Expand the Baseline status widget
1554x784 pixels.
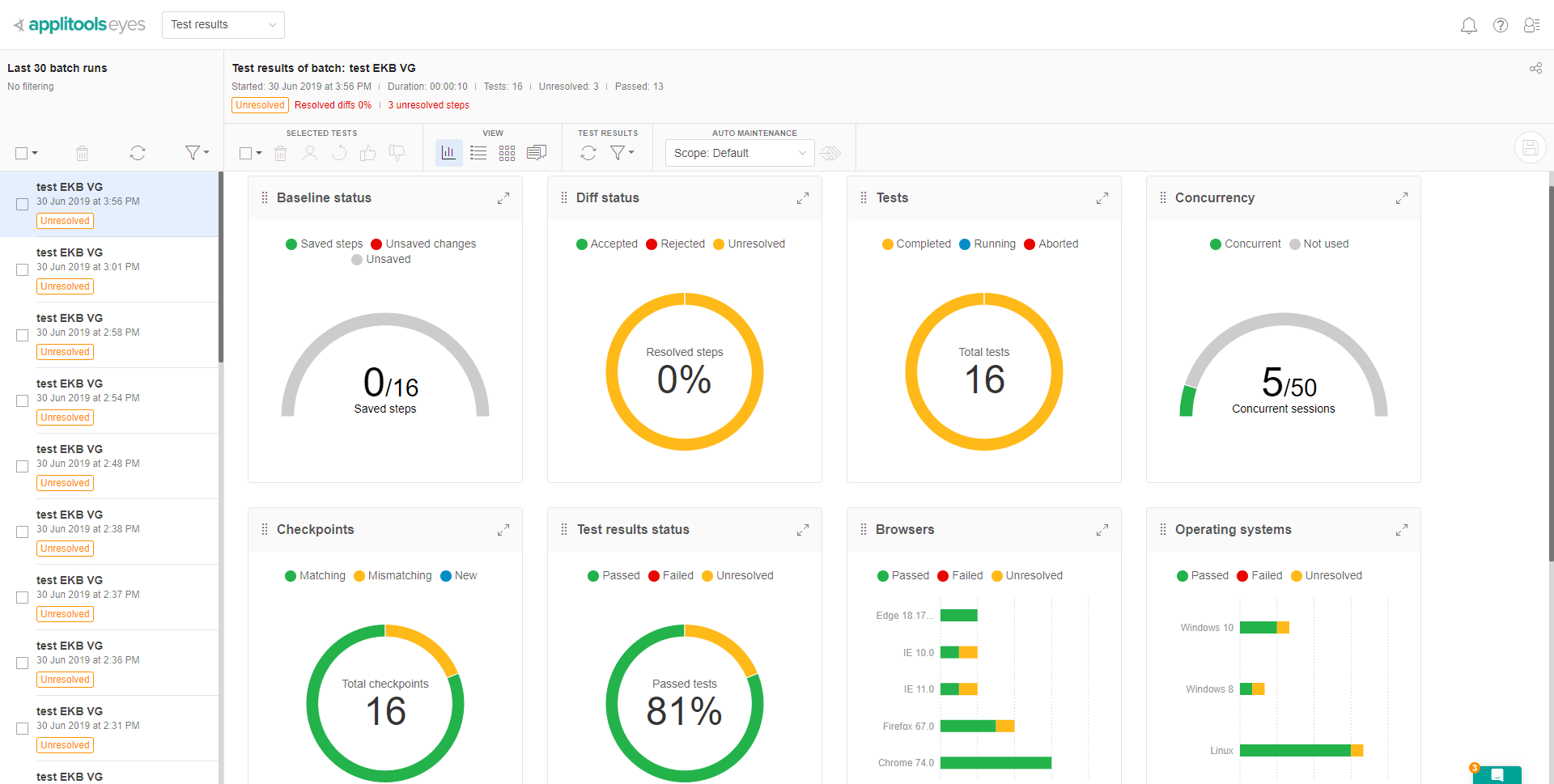pos(503,198)
